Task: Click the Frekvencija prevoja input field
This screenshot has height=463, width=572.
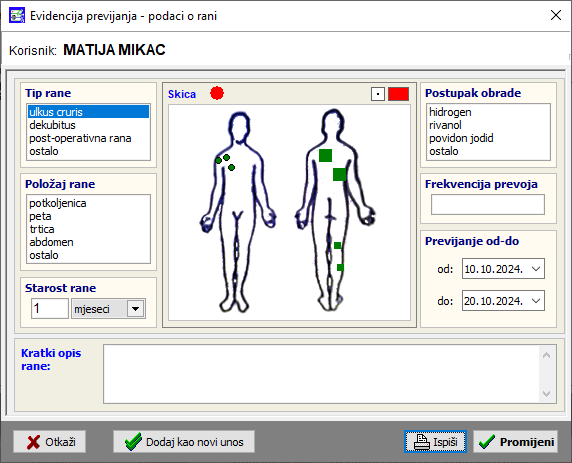Action: (488, 205)
